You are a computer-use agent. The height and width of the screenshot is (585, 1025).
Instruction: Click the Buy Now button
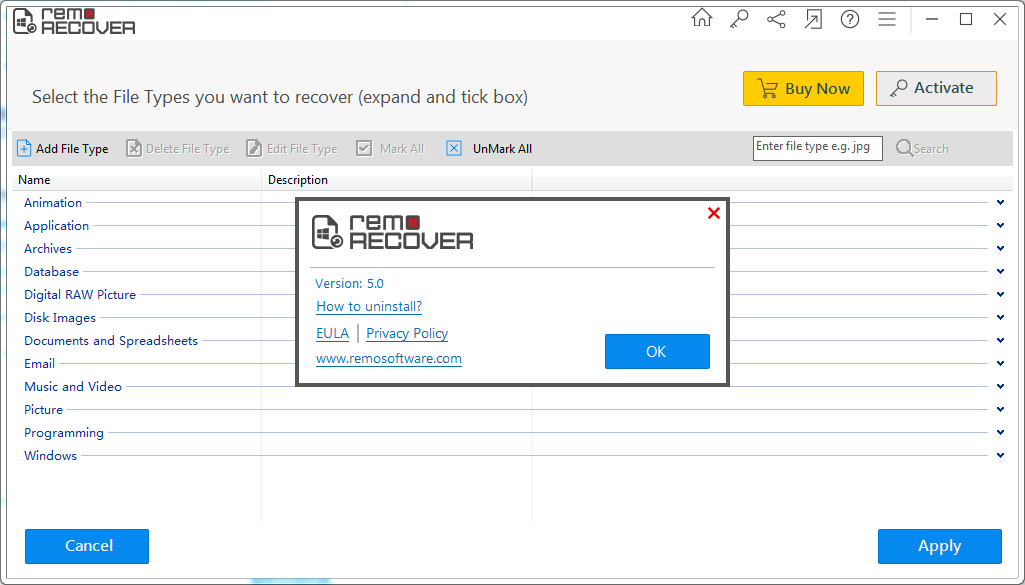tap(803, 88)
